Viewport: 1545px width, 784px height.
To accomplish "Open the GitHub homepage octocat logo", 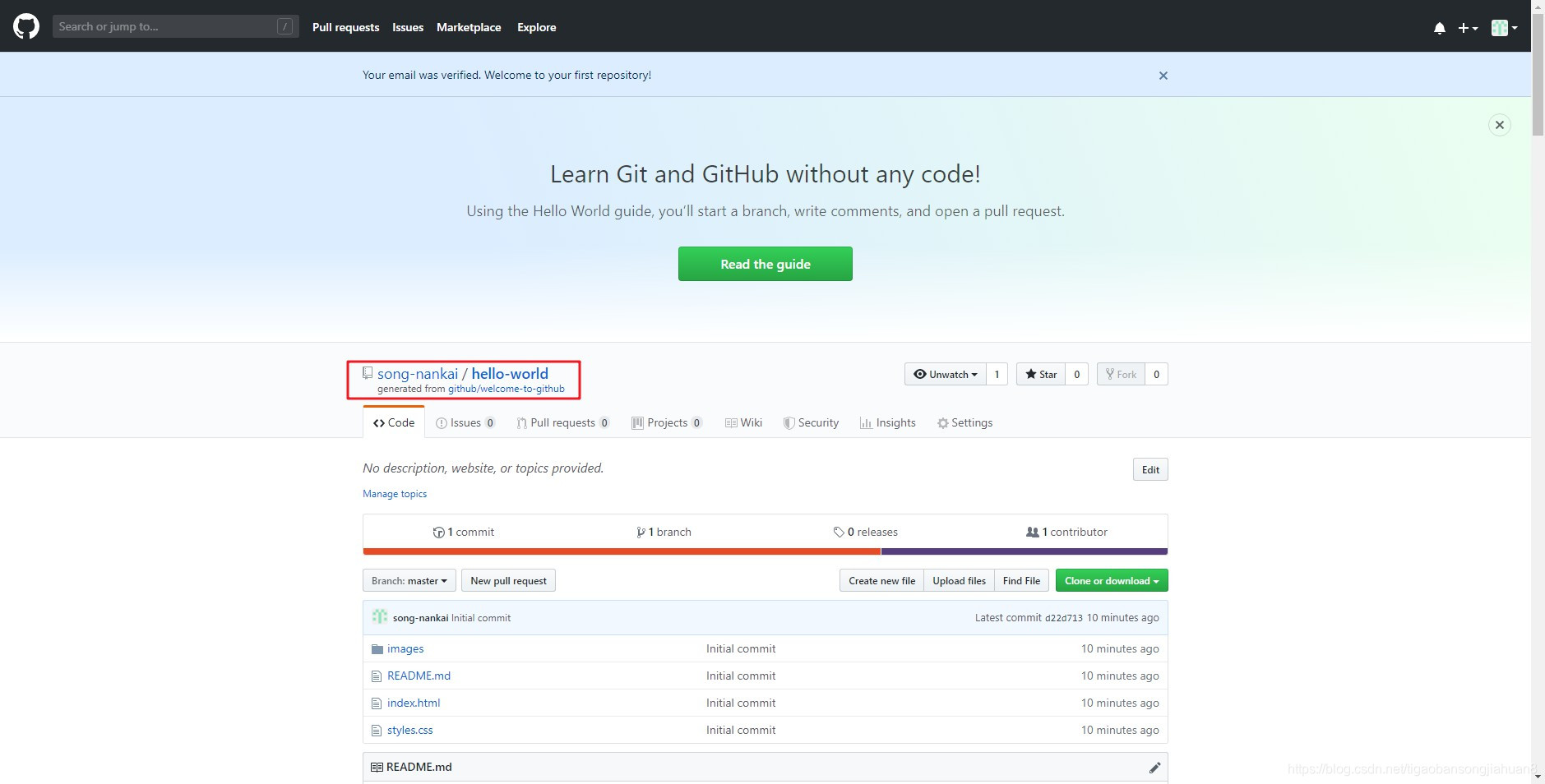I will [x=26, y=26].
